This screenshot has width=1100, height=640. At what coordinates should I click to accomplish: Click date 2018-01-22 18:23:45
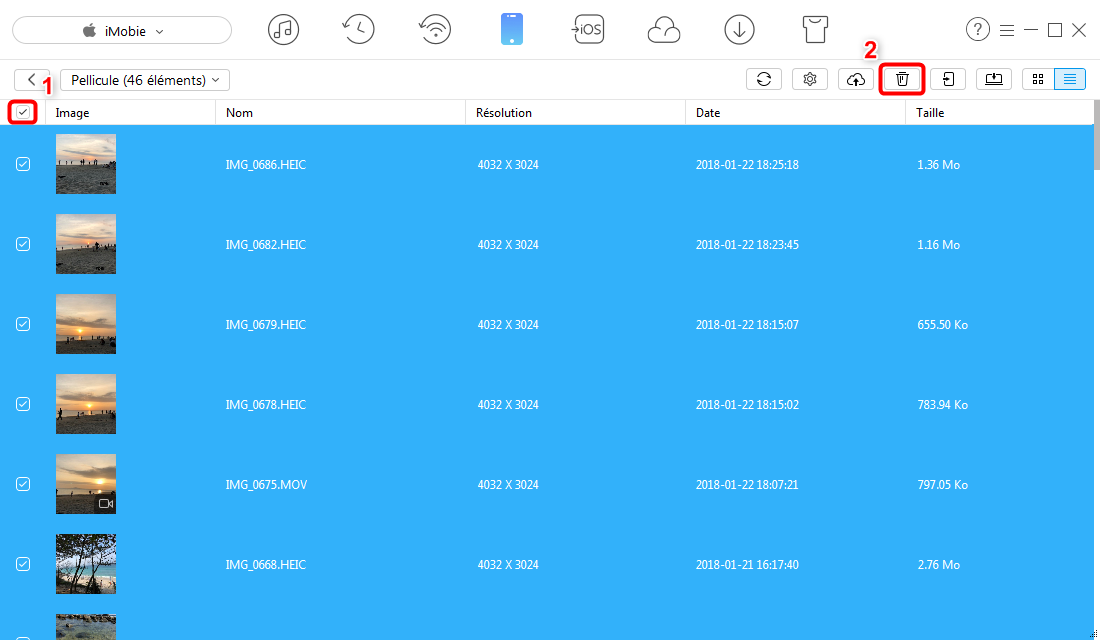tap(747, 245)
